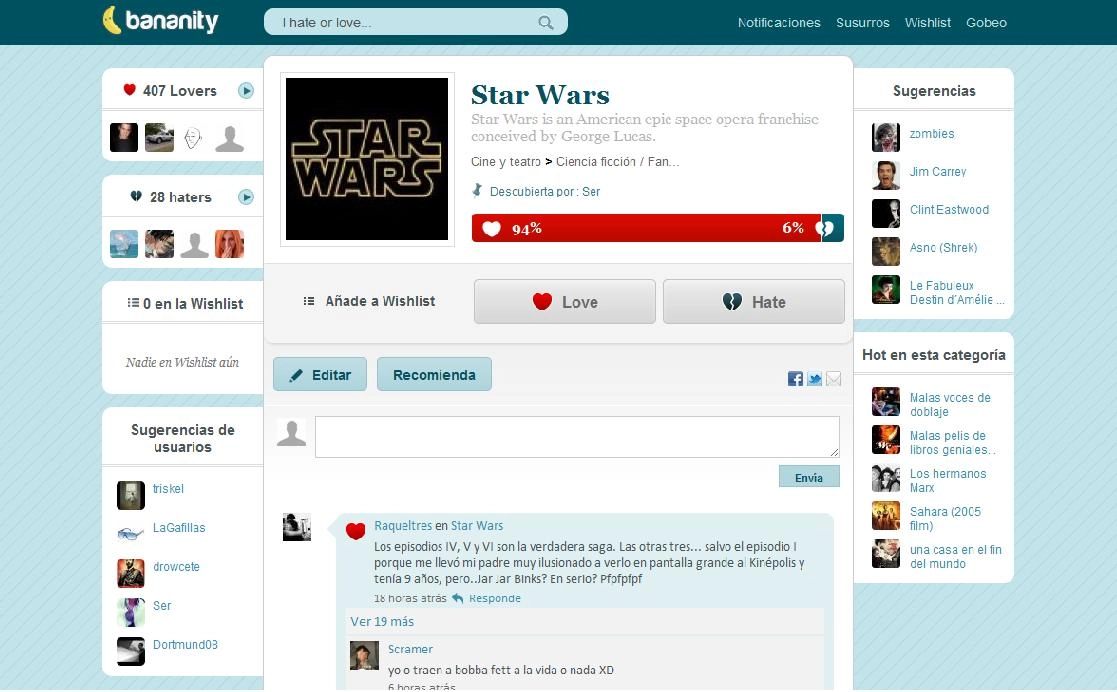Image resolution: width=1117 pixels, height=692 pixels.
Task: Click the Clint Eastwood suggestion thumbnail
Action: [x=886, y=213]
